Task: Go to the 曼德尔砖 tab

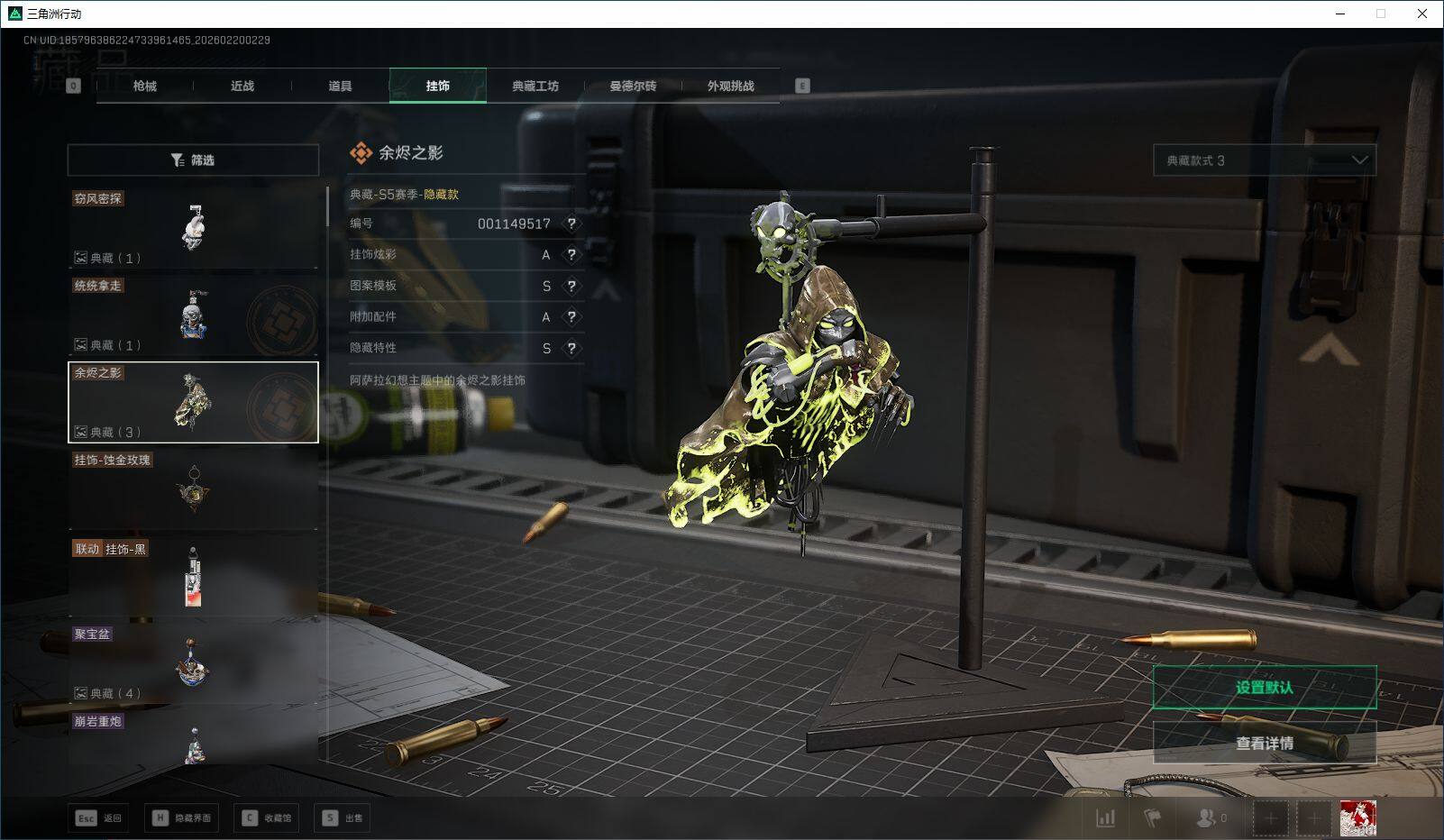Action: pyautogui.click(x=633, y=86)
